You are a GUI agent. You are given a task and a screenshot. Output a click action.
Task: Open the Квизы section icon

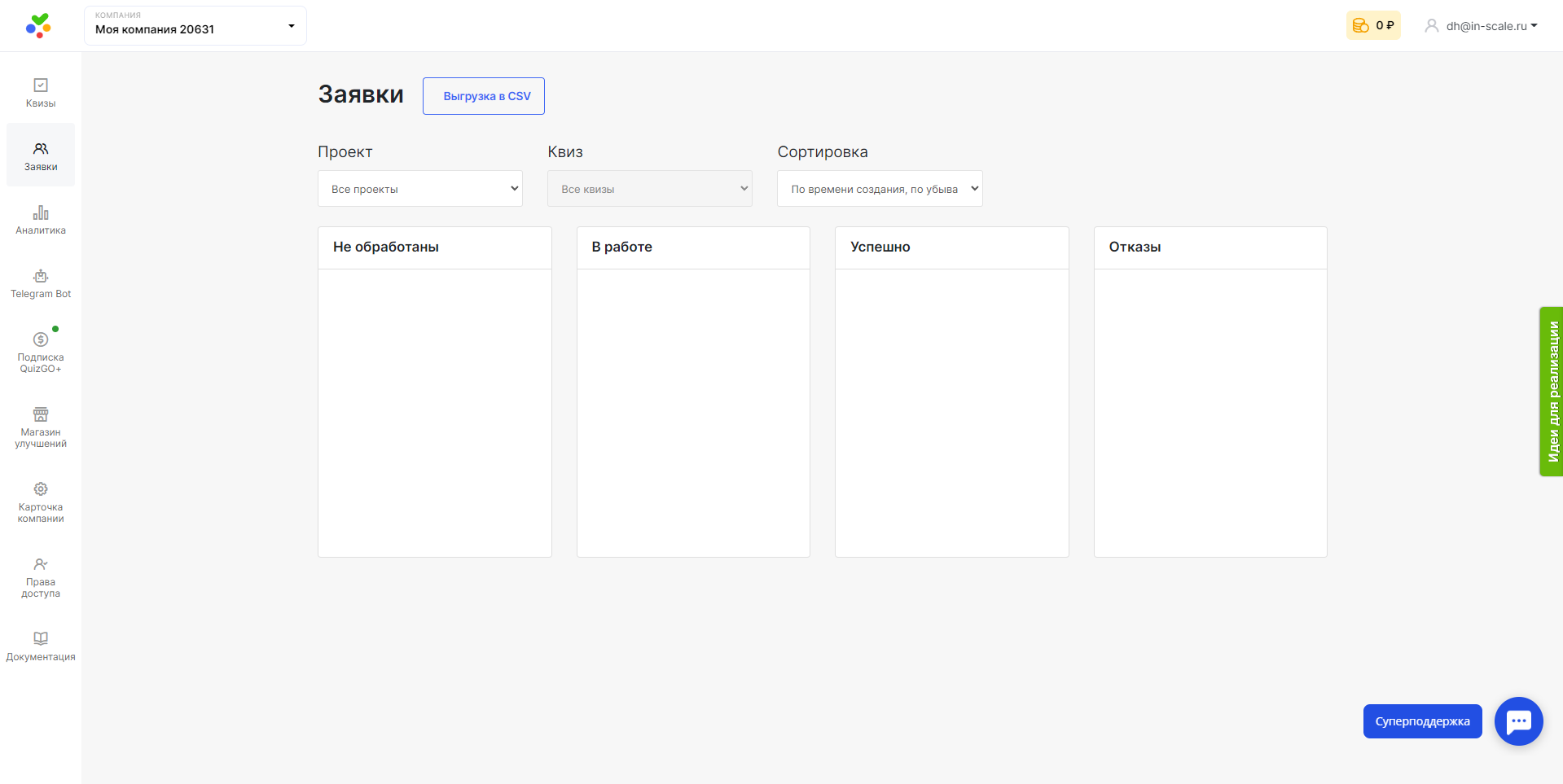[x=41, y=85]
